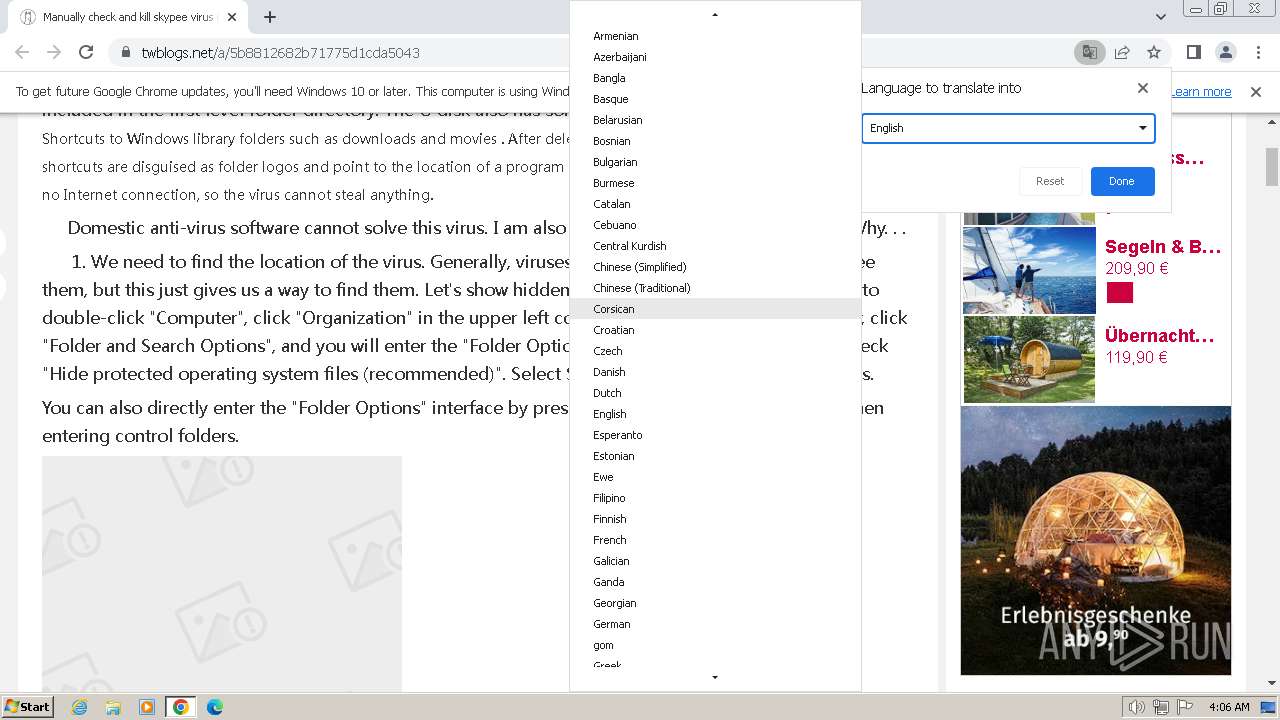Select Azerbaijani from language list
Screen dimensions: 1280x720
715,57
